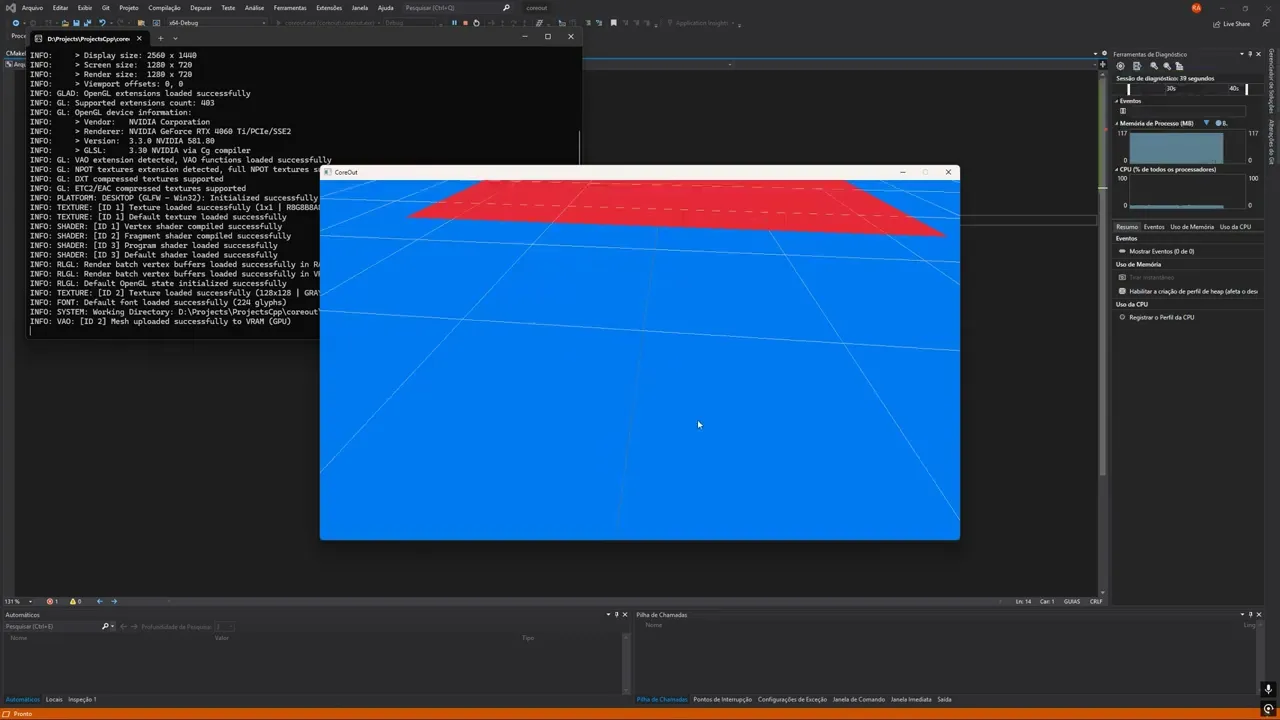Switch to the Saída tab
The image size is (1280, 720).
(x=944, y=699)
